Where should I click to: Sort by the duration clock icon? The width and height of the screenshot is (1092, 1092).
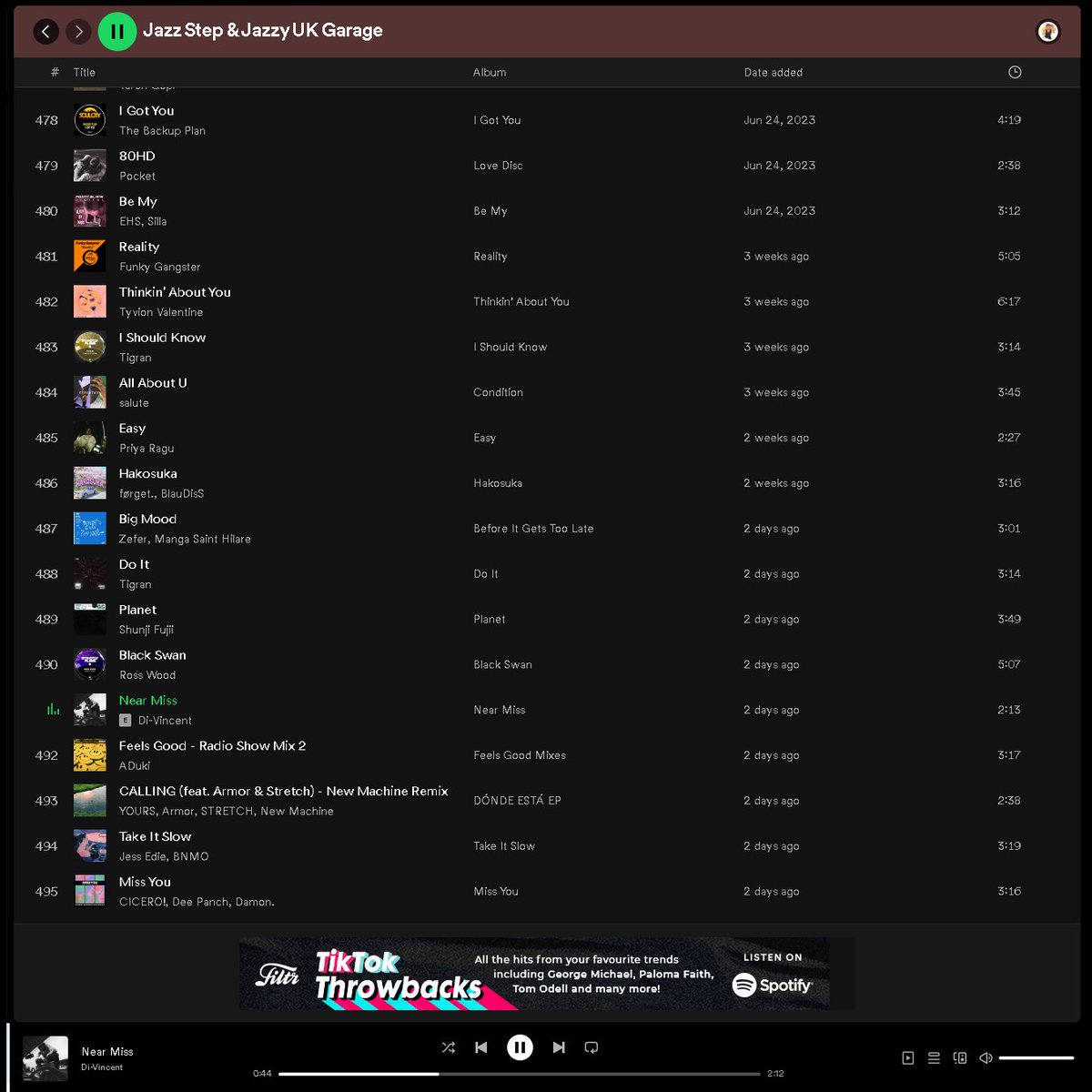(x=1015, y=72)
